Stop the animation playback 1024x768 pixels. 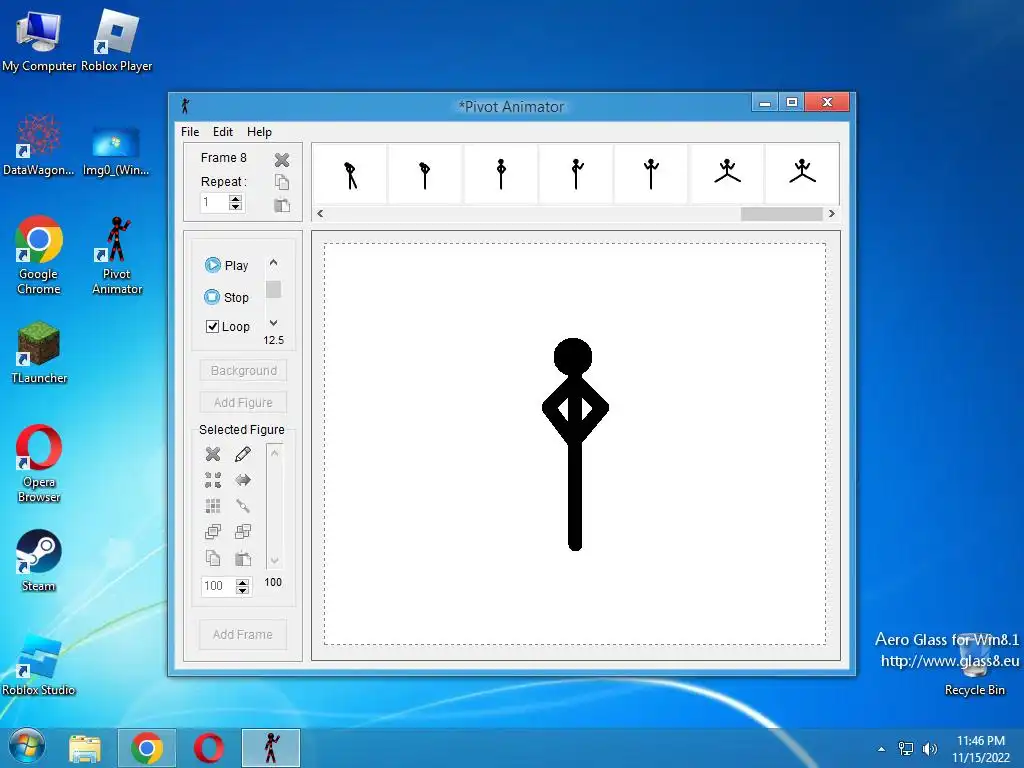tap(226, 297)
